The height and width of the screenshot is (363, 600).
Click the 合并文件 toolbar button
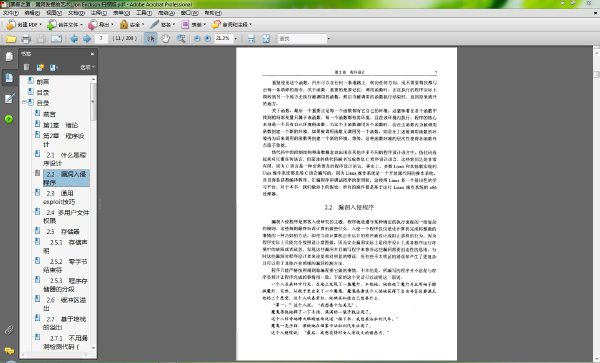64,24
